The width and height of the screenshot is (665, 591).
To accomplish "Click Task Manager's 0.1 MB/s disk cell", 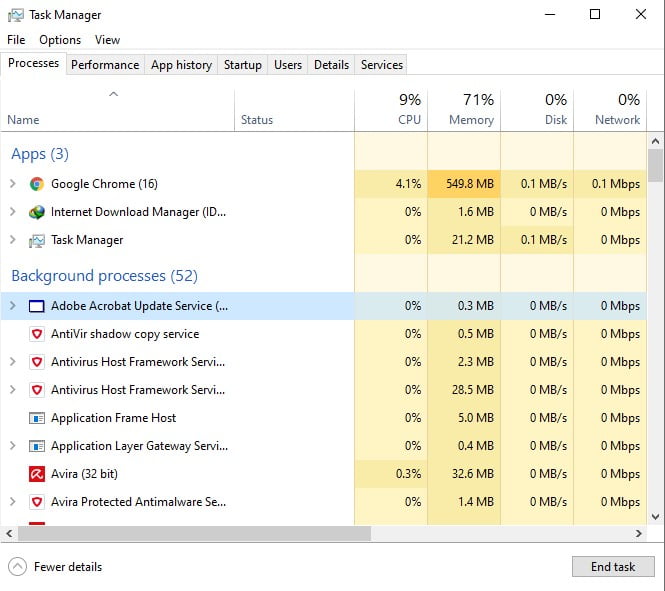I will point(537,240).
